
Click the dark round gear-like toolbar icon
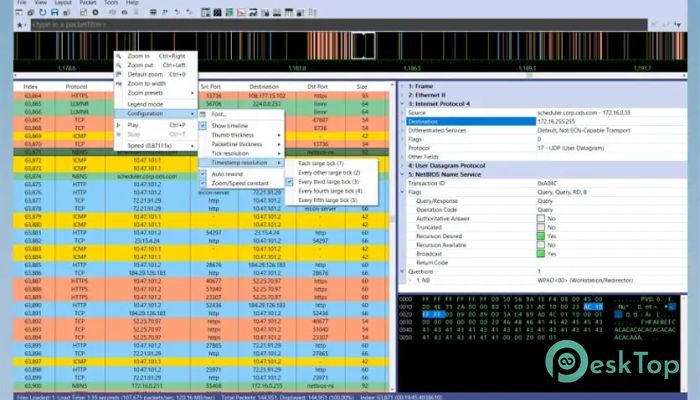95,12
